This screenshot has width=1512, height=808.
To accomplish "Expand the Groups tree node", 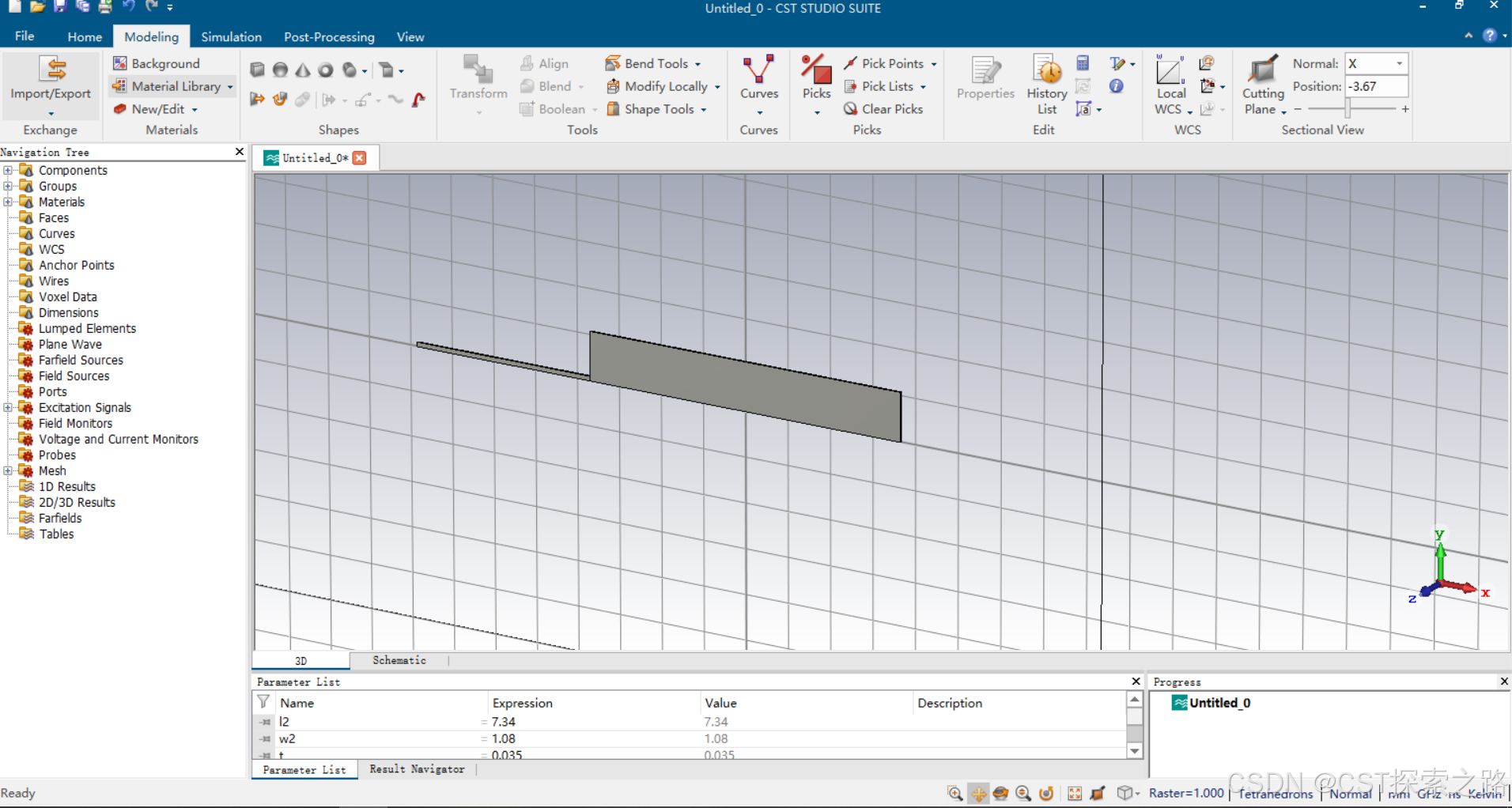I will pos(8,186).
